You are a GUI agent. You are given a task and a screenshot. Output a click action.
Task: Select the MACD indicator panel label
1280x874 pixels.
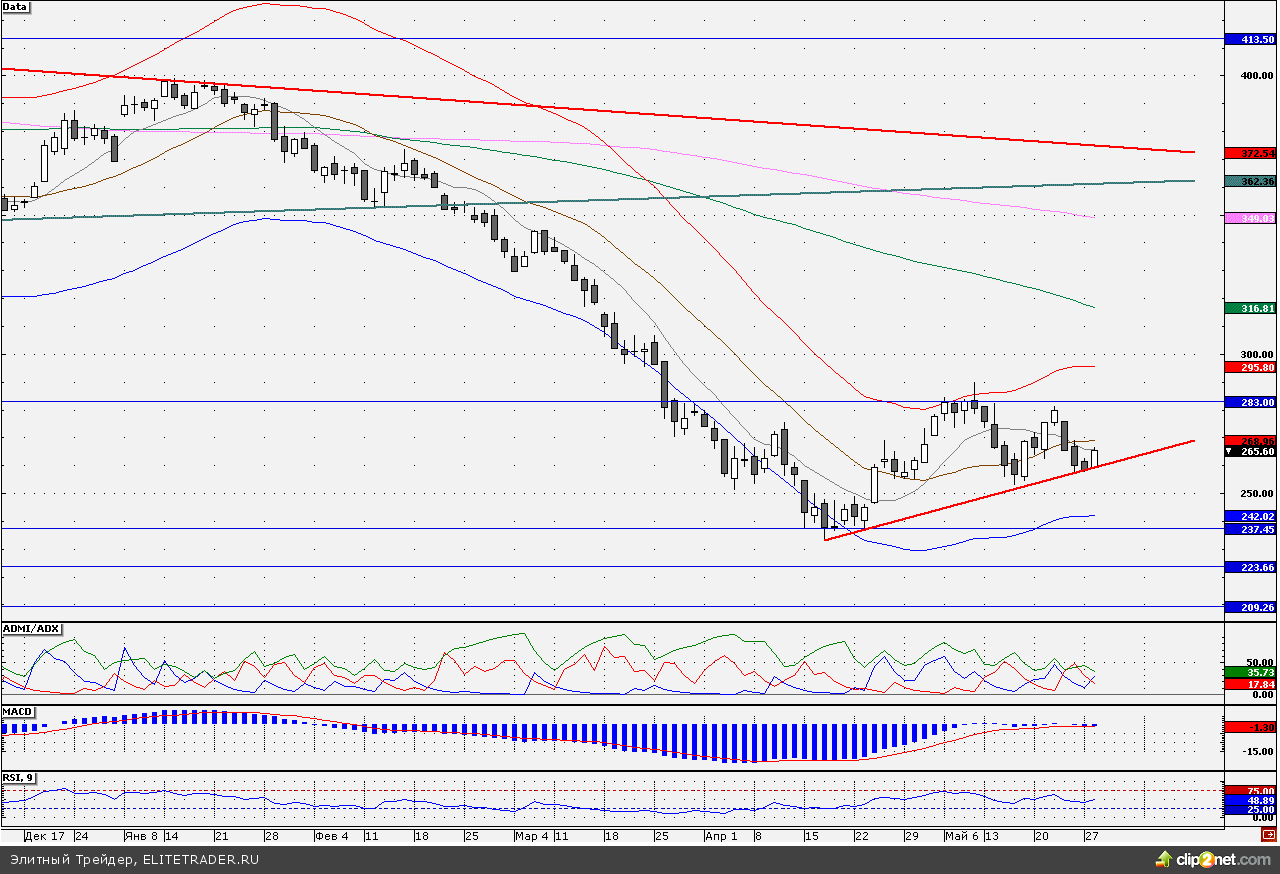(x=17, y=711)
